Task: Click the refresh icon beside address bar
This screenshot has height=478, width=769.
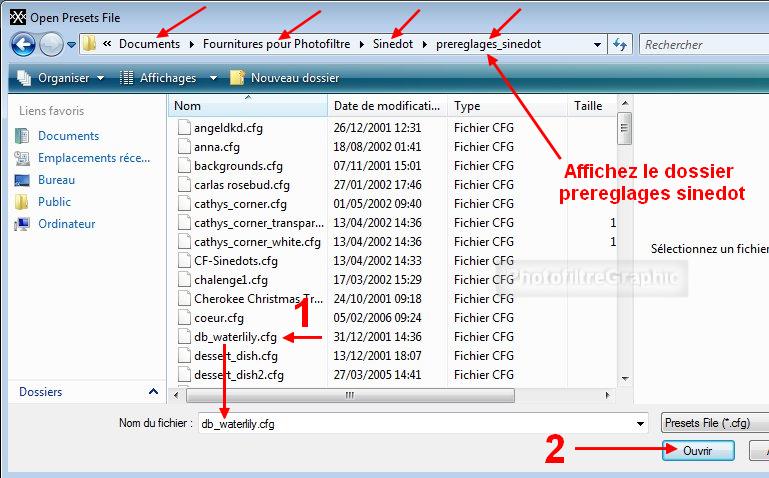Action: pos(620,44)
